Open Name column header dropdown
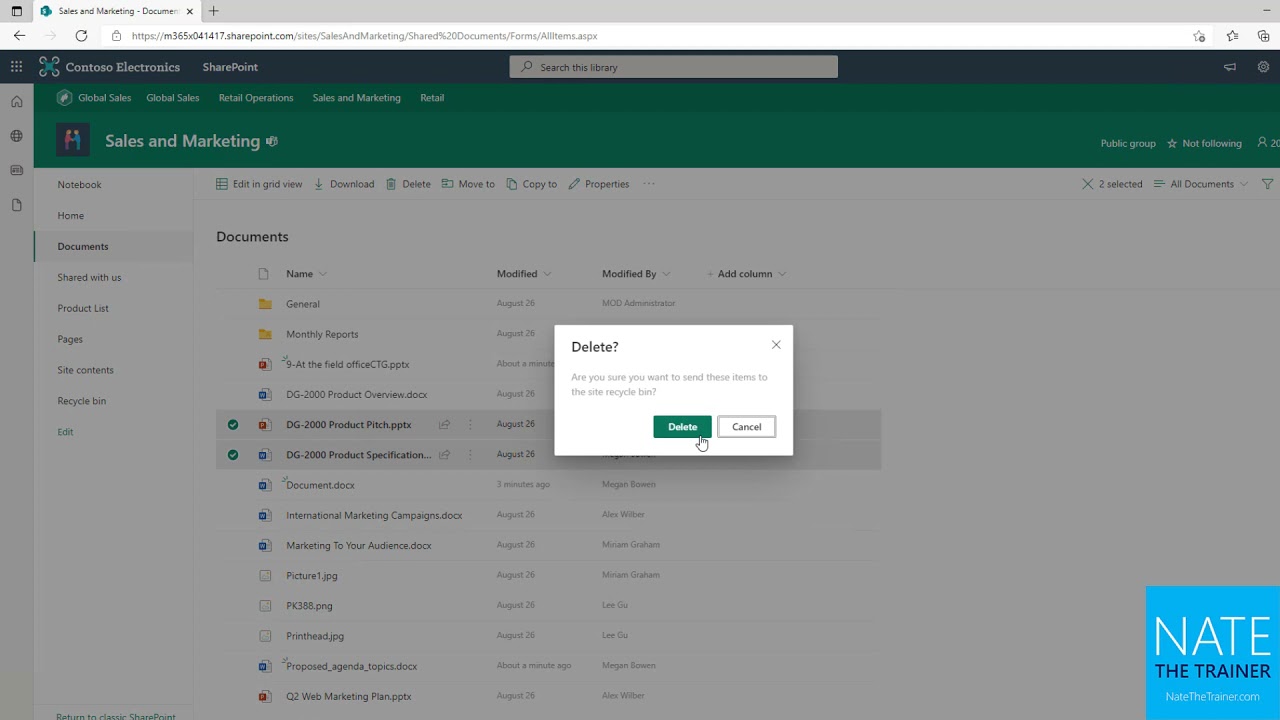 tap(306, 274)
